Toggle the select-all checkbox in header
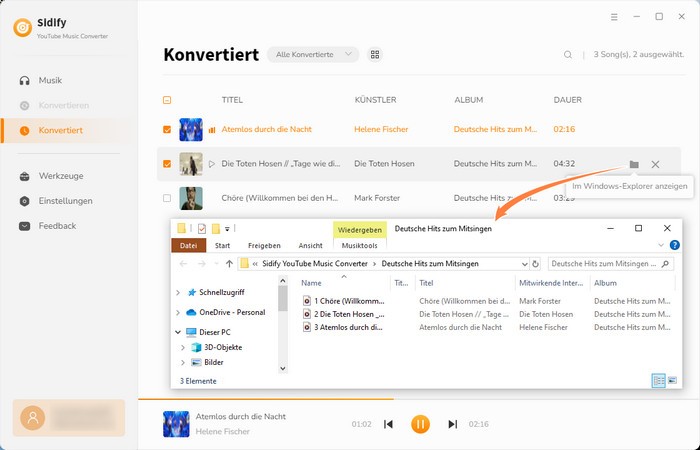Viewport: 700px width, 450px height. (167, 100)
